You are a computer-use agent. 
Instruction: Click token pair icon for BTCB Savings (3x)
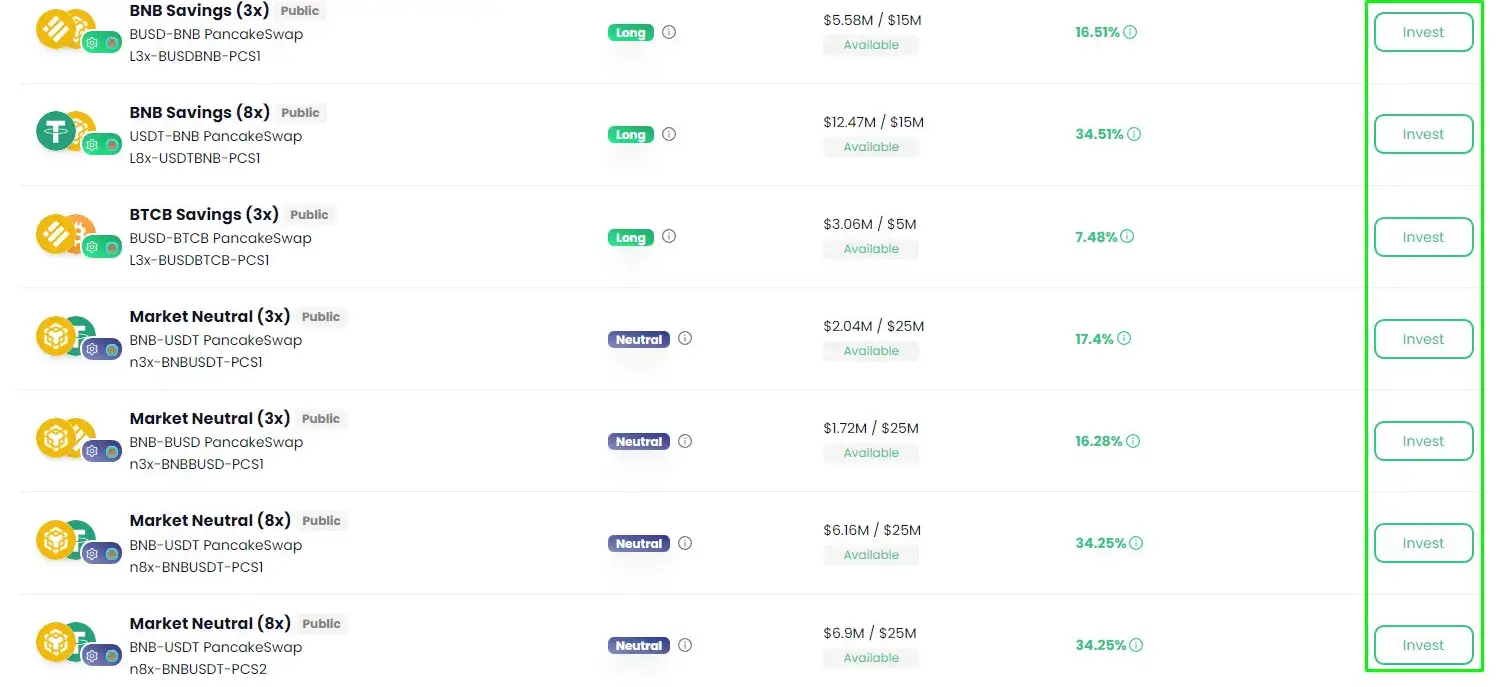tap(67, 236)
